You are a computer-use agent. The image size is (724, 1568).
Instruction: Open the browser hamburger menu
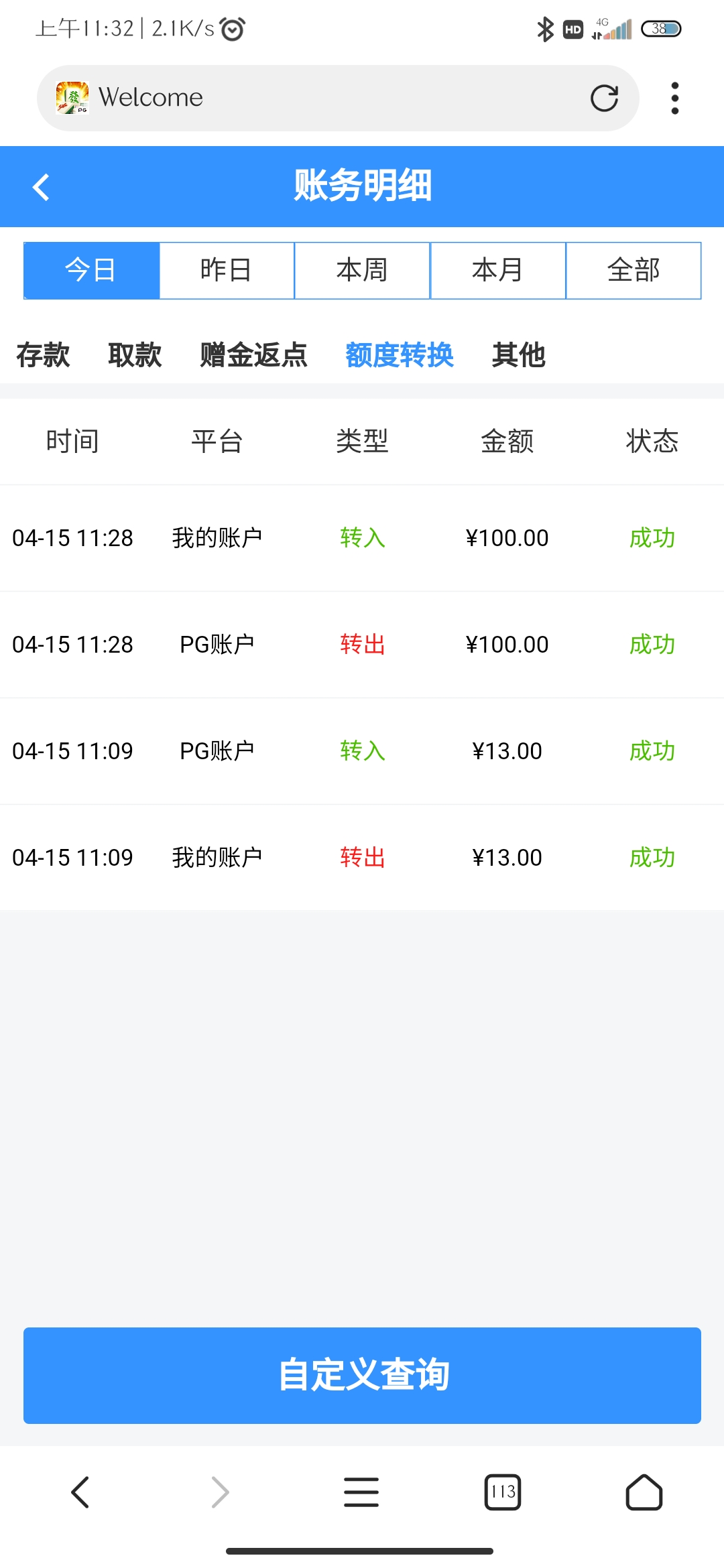[x=361, y=1492]
